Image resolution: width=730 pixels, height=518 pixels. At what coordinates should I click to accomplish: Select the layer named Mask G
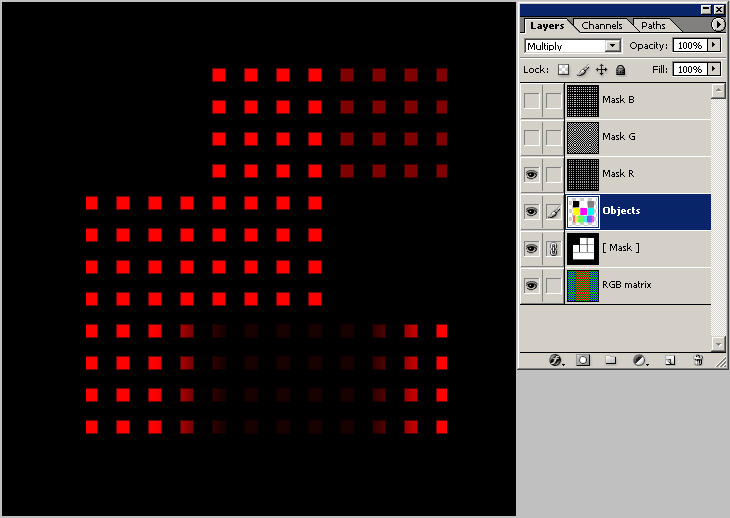(x=619, y=137)
